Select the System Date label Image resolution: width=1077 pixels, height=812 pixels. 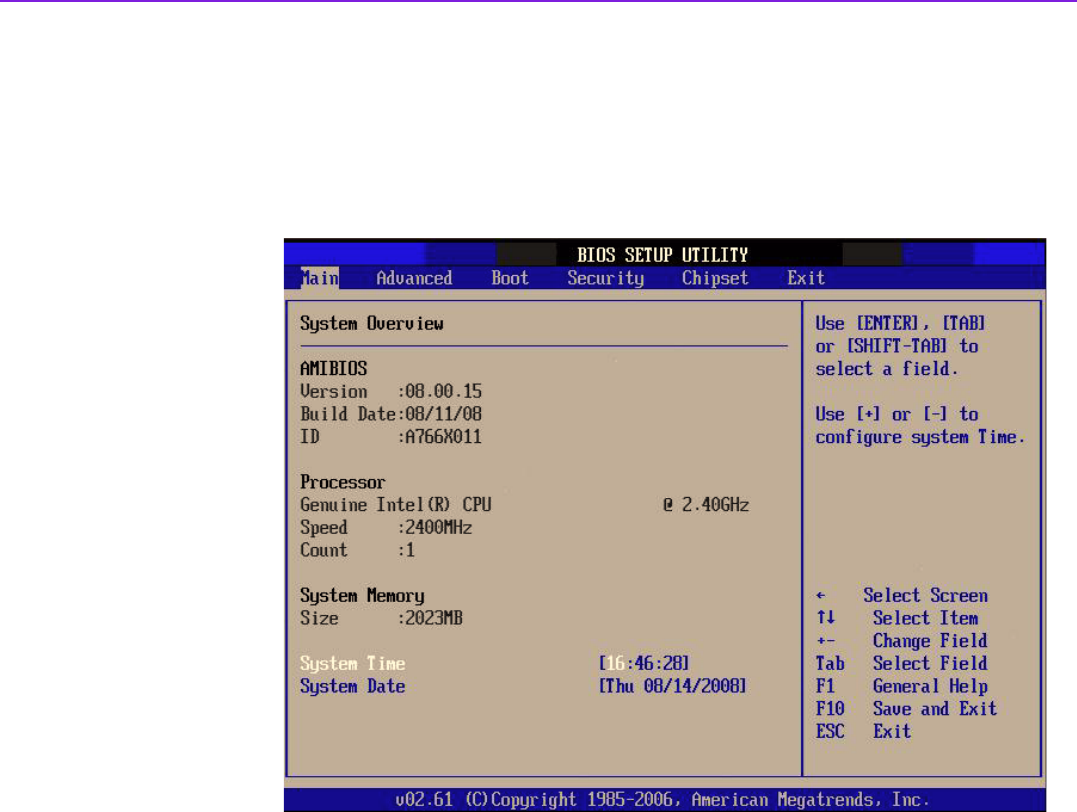(352, 686)
